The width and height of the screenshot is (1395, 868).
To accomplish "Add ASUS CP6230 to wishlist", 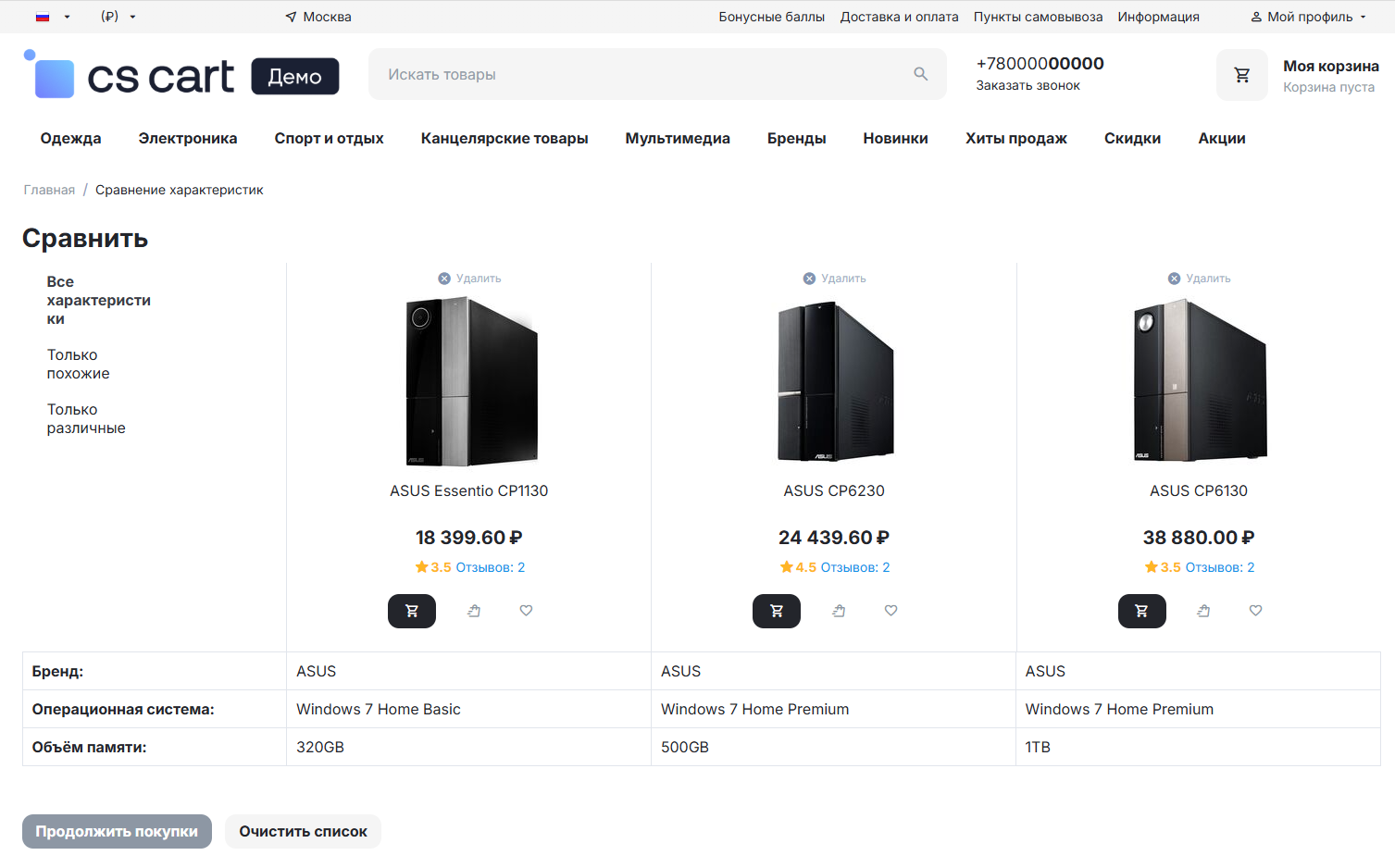I will (x=891, y=611).
